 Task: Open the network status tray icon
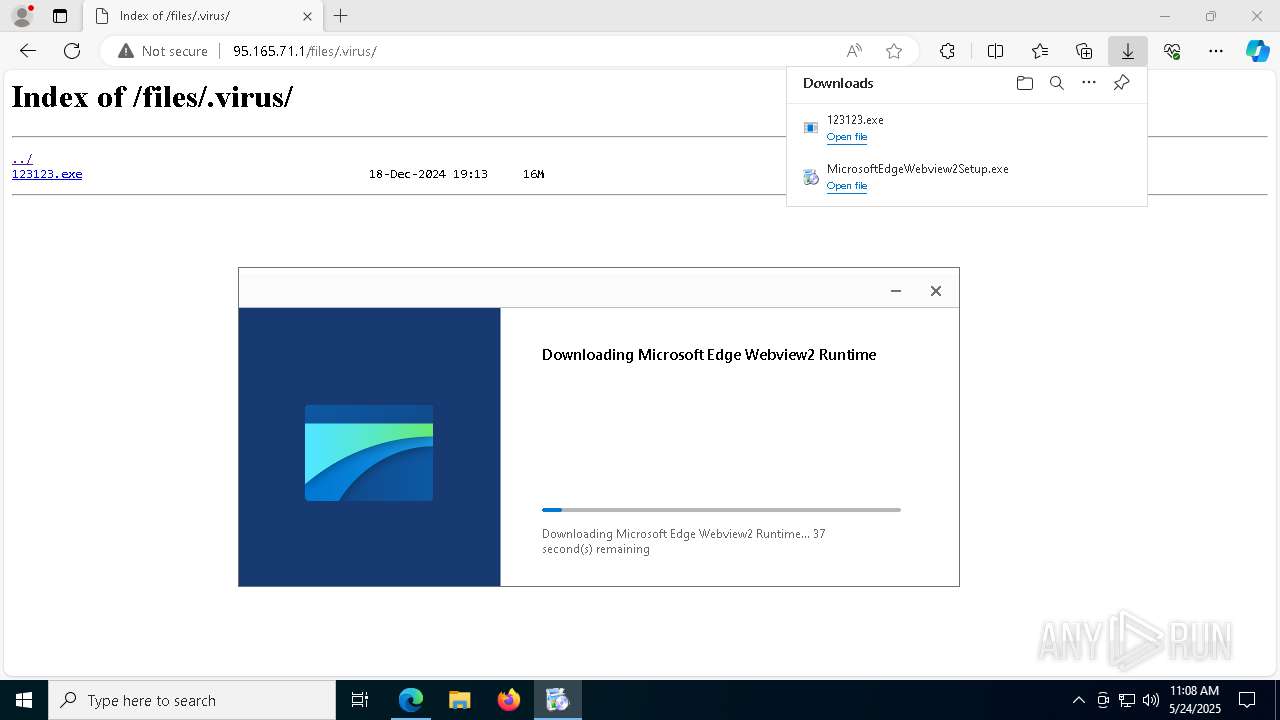pos(1127,700)
